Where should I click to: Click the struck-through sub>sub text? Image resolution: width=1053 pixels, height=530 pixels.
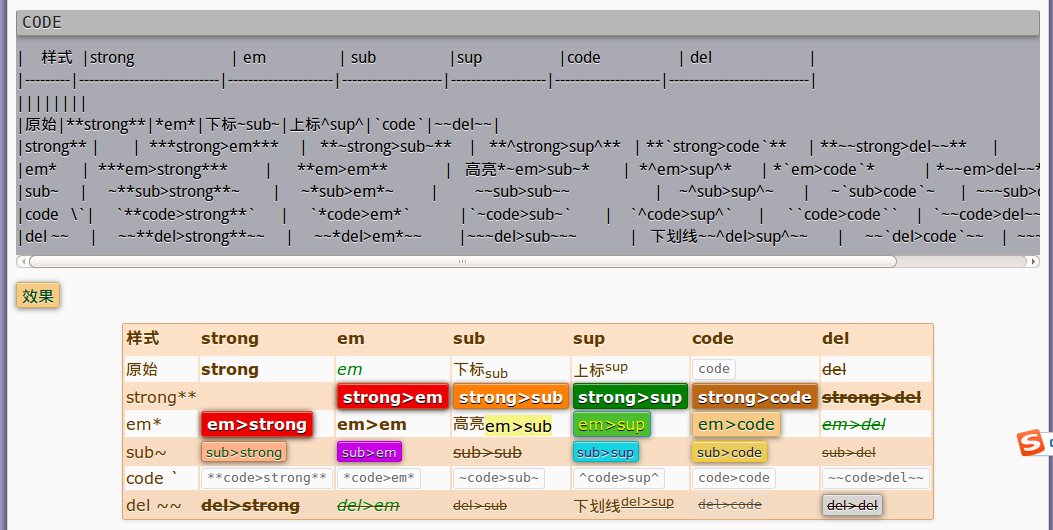coord(488,452)
